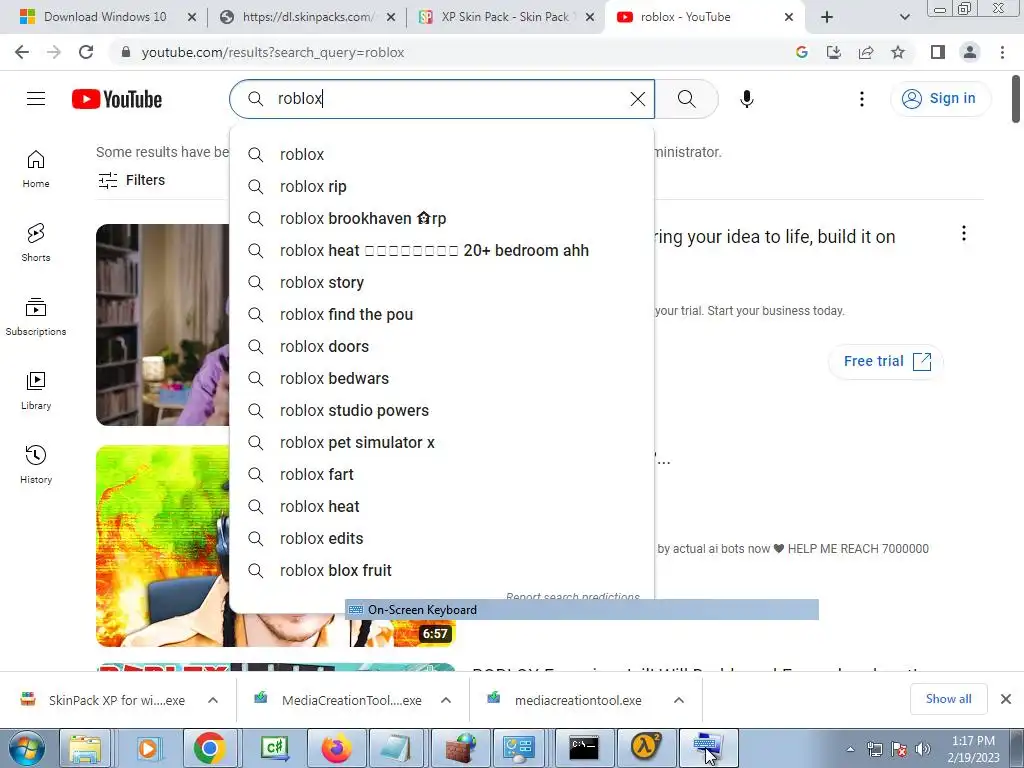Viewport: 1024px width, 768px height.
Task: Open History in the sidebar
Action: [x=36, y=464]
